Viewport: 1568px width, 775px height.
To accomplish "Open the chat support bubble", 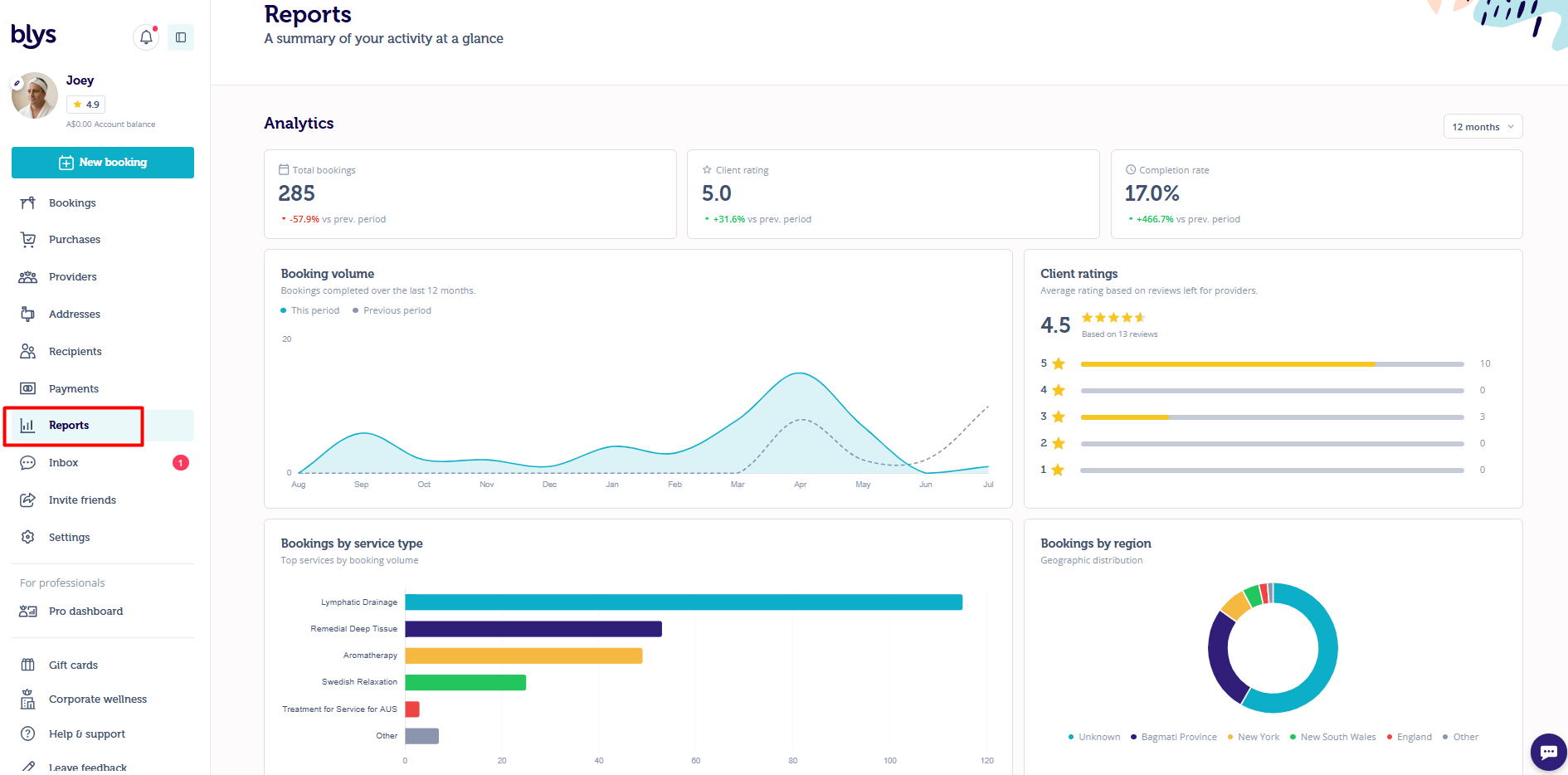I will 1548,752.
